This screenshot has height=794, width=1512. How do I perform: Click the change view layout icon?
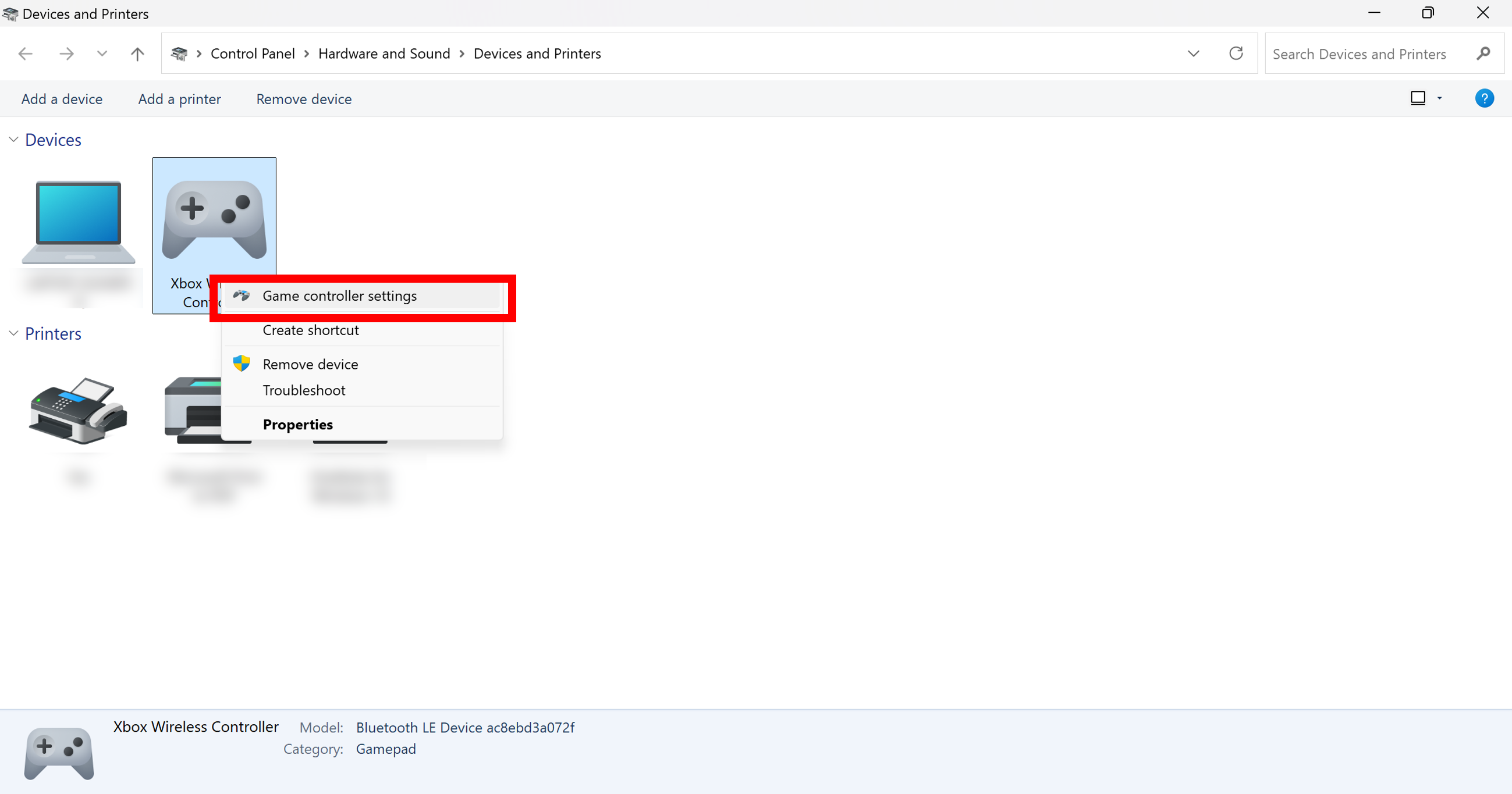click(x=1418, y=98)
